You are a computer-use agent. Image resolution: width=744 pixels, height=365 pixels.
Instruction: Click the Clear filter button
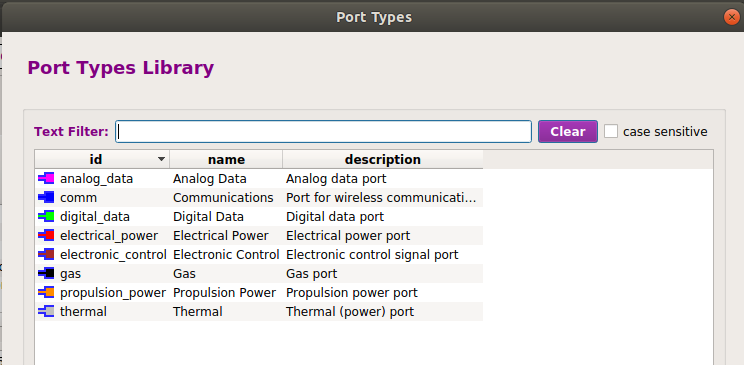(x=567, y=131)
